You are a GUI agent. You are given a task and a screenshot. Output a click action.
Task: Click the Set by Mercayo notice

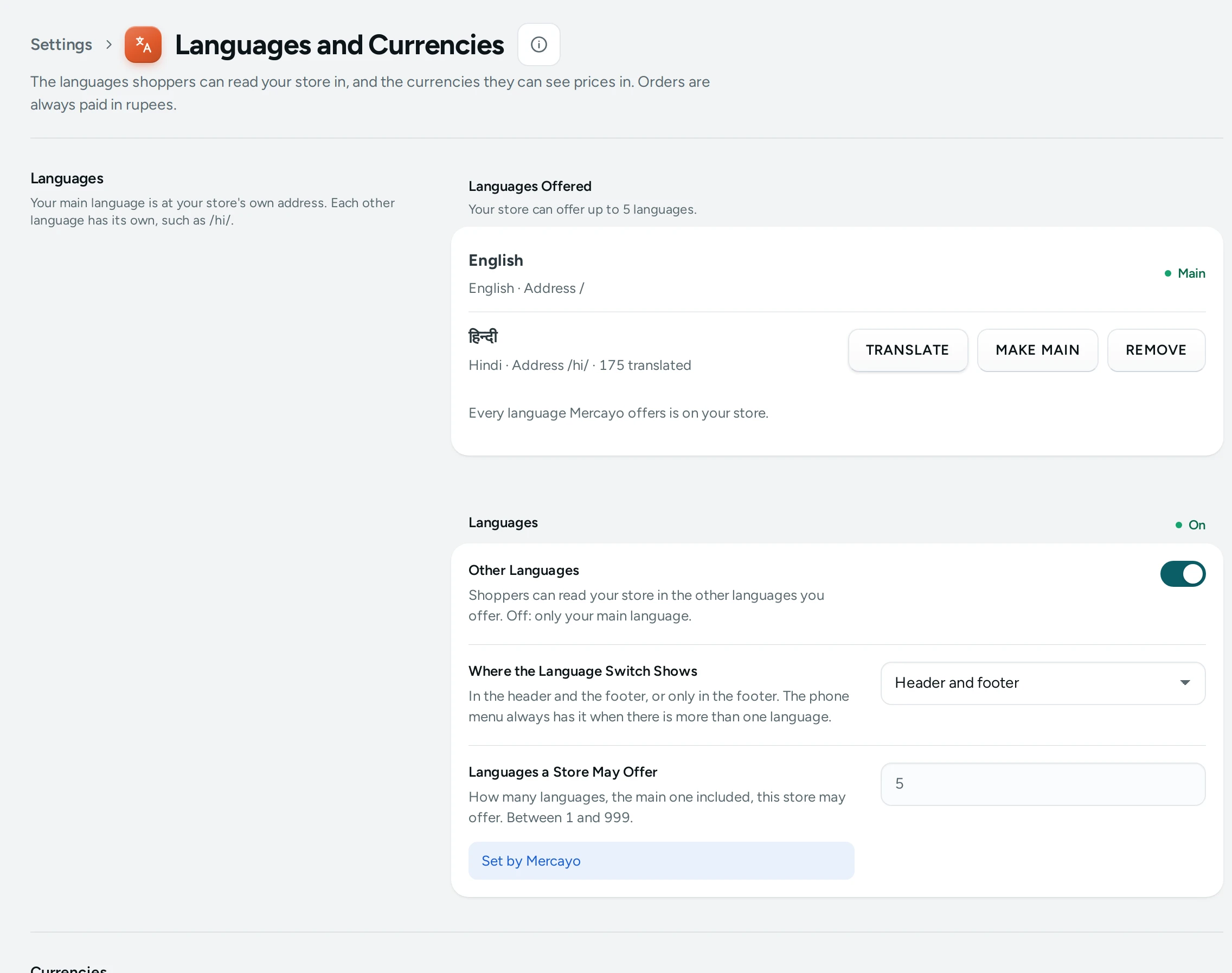pos(660,861)
